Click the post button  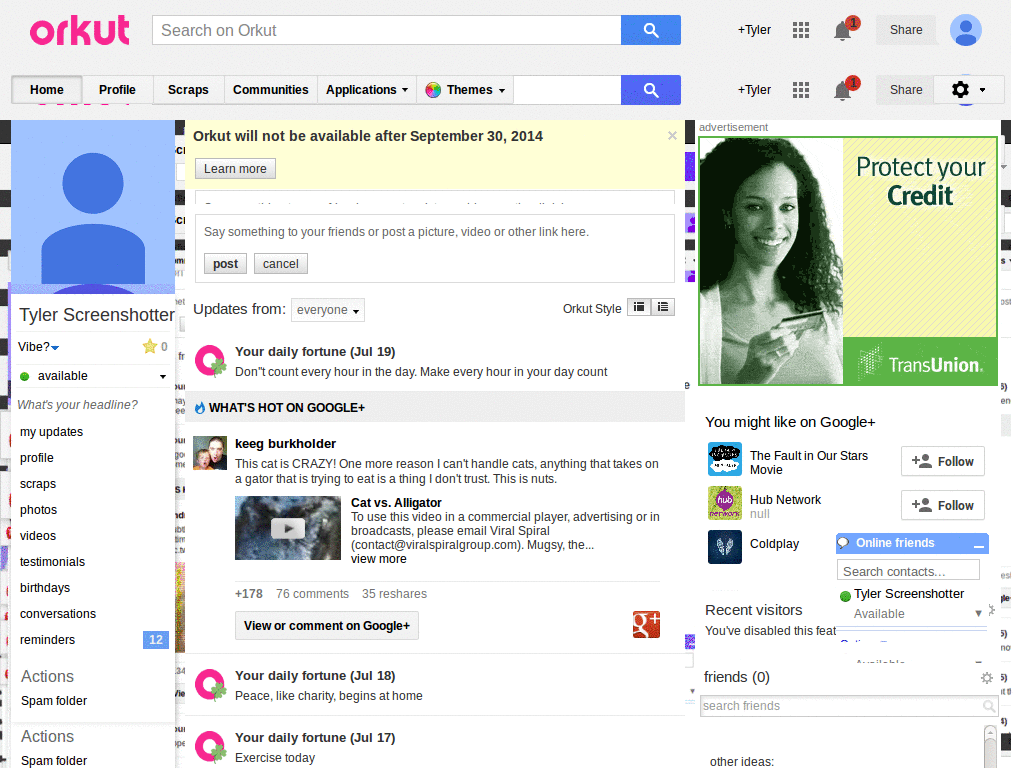[225, 264]
